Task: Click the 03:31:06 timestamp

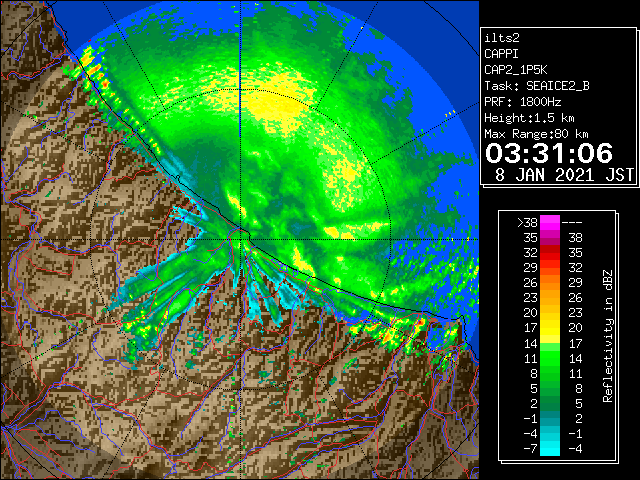Action: point(549,153)
